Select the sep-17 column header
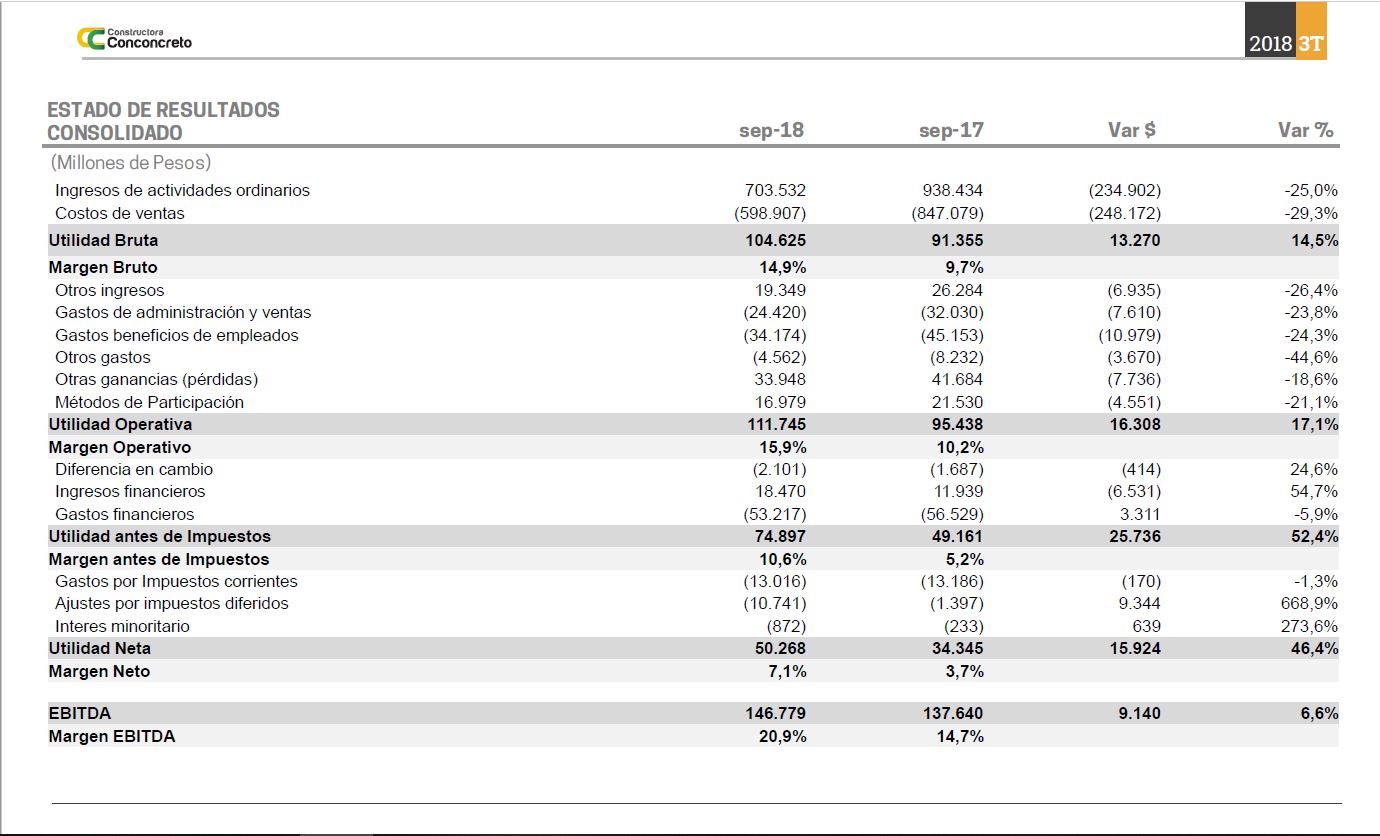 click(951, 130)
